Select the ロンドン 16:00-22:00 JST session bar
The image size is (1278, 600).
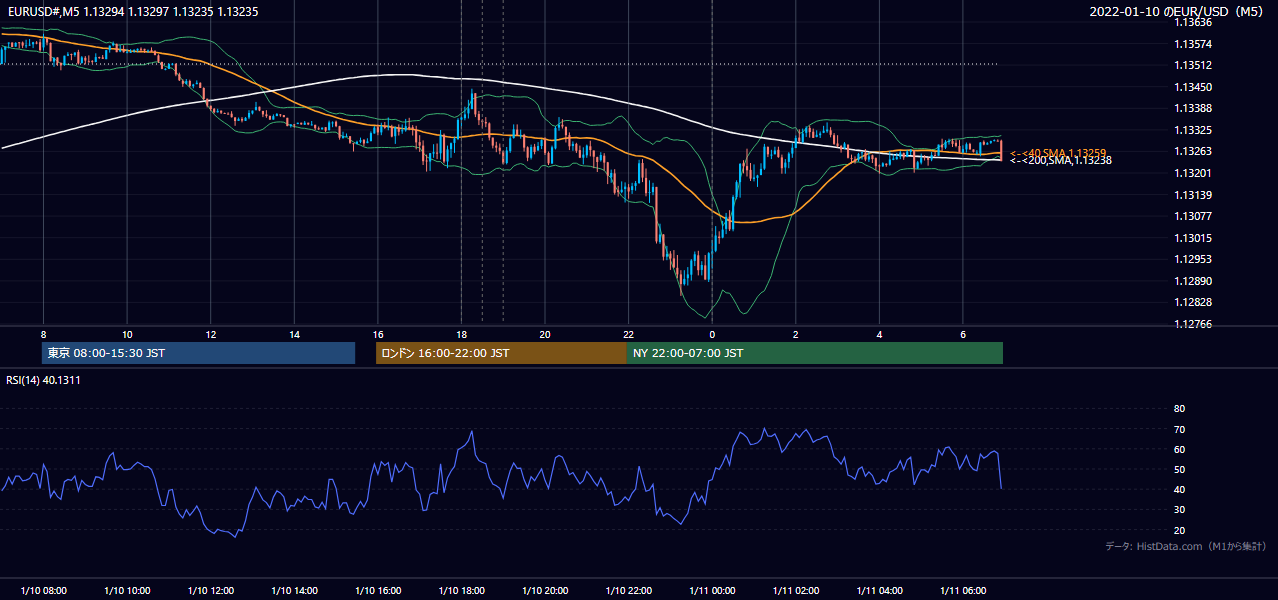pyautogui.click(x=501, y=353)
